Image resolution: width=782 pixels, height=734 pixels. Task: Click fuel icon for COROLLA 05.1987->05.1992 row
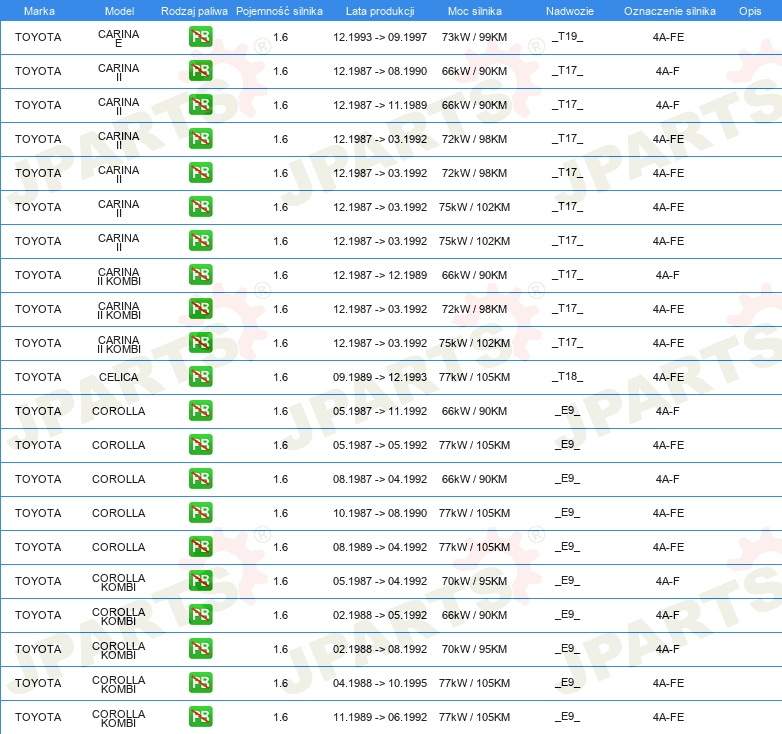point(200,445)
